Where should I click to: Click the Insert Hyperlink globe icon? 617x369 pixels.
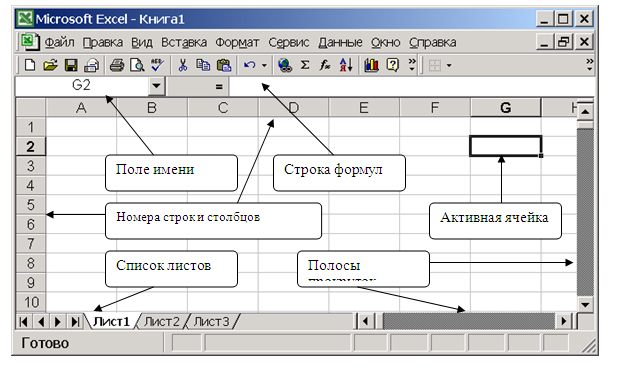[x=284, y=65]
